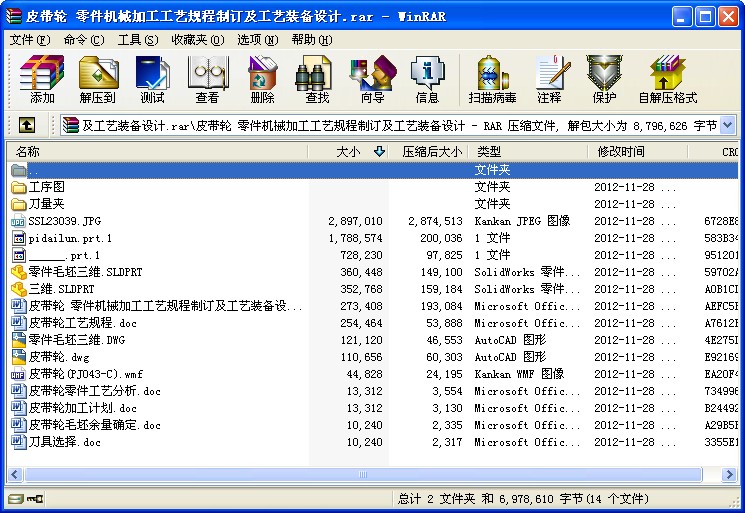Select 皮带轮工艺规程.doc document
This screenshot has height=513, width=745.
(74, 323)
